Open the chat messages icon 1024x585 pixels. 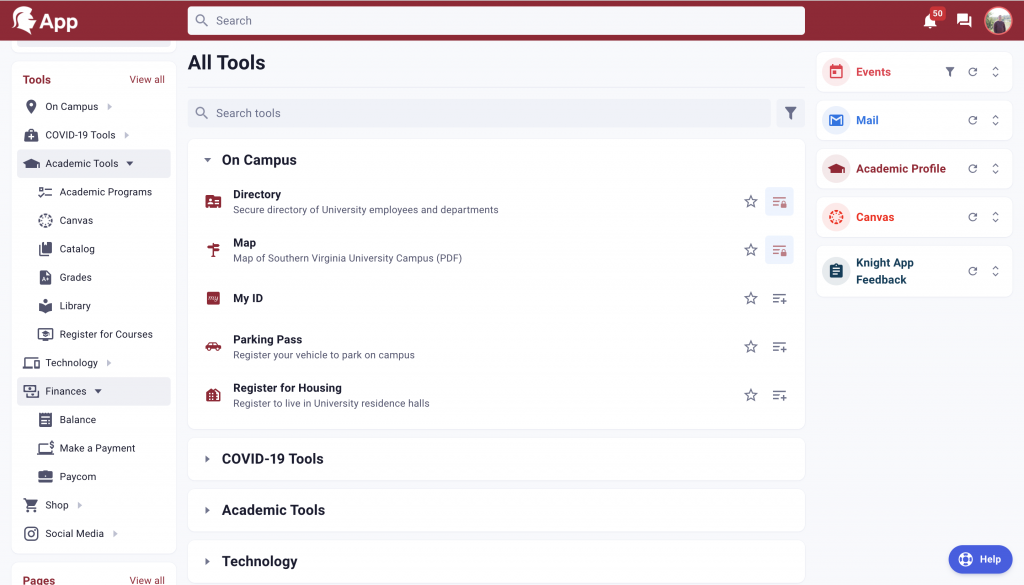pyautogui.click(x=964, y=21)
